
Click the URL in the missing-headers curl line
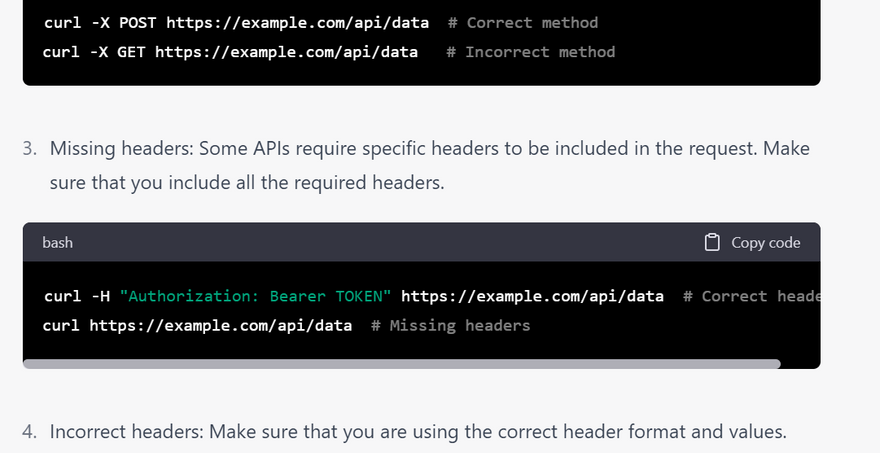click(220, 325)
